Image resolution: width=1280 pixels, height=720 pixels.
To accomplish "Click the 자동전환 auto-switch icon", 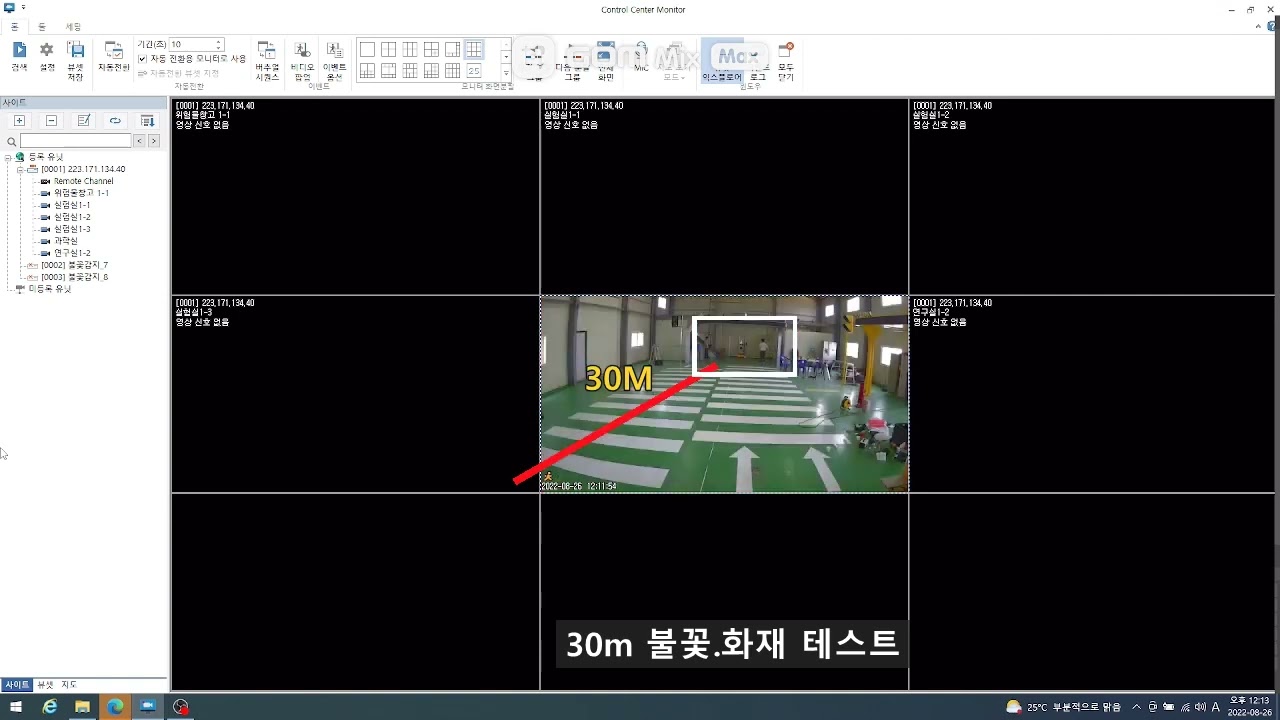I will pyautogui.click(x=114, y=56).
